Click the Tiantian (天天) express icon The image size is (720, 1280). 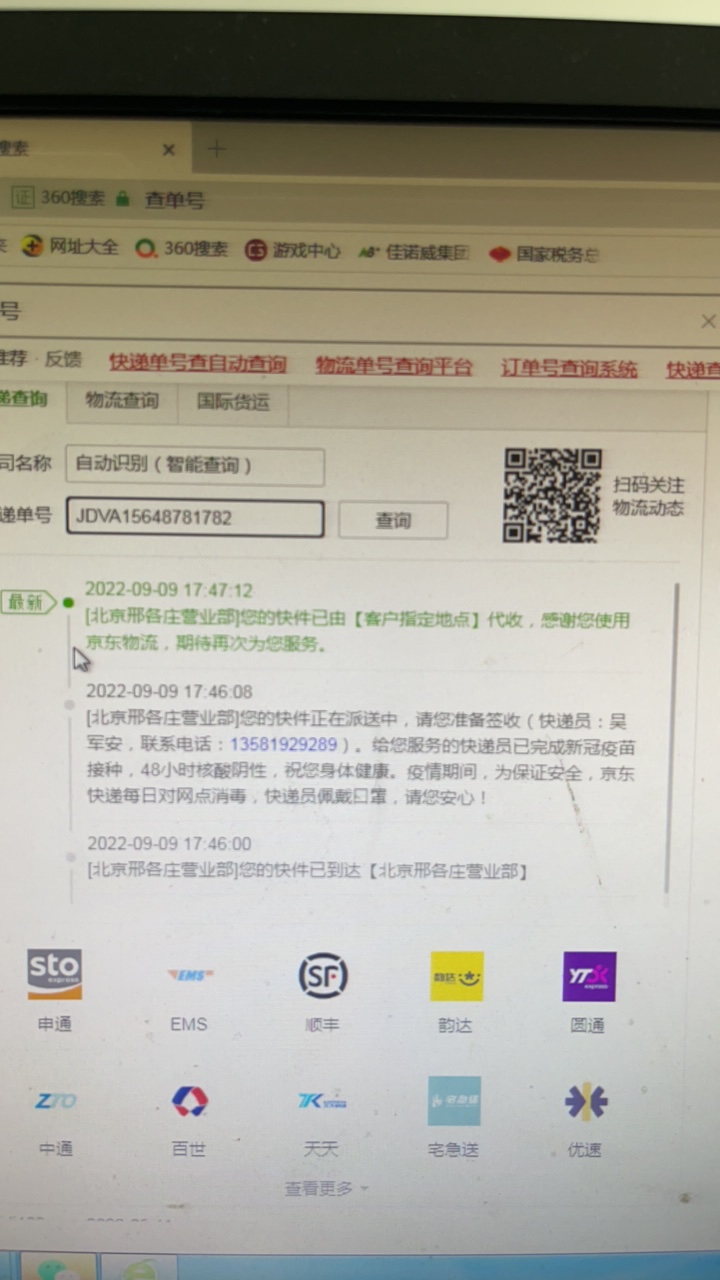point(321,1101)
